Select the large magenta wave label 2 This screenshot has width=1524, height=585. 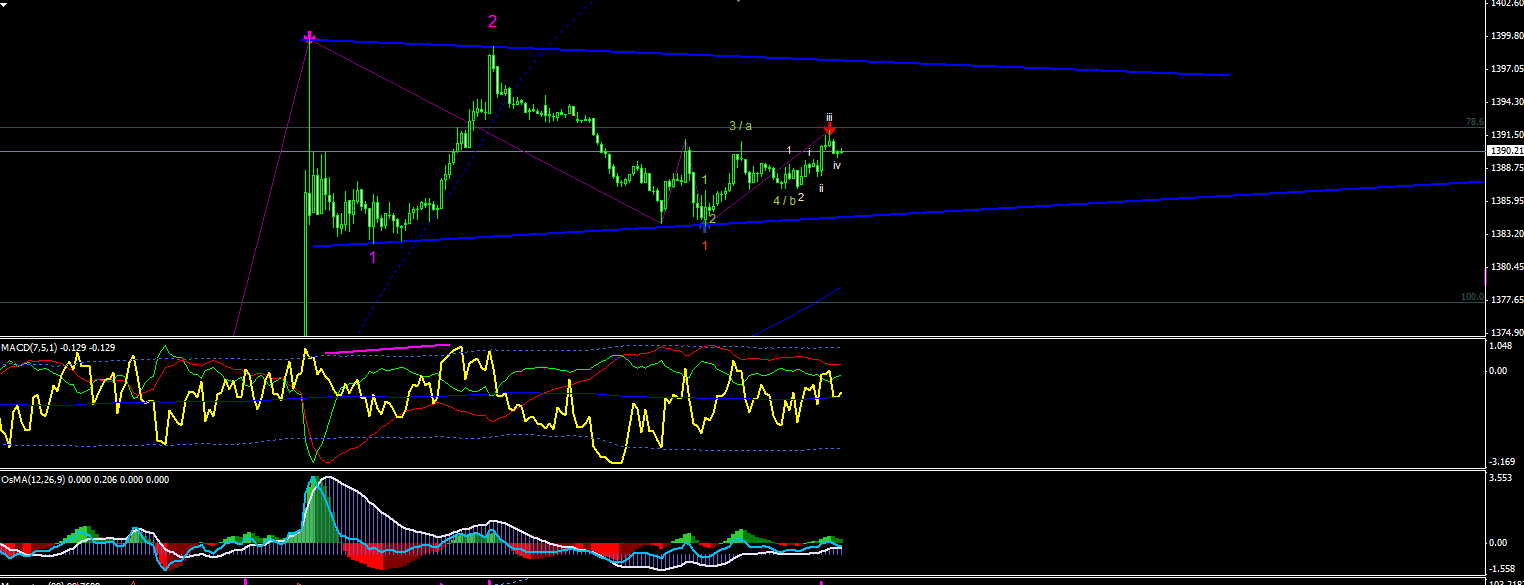click(x=492, y=21)
